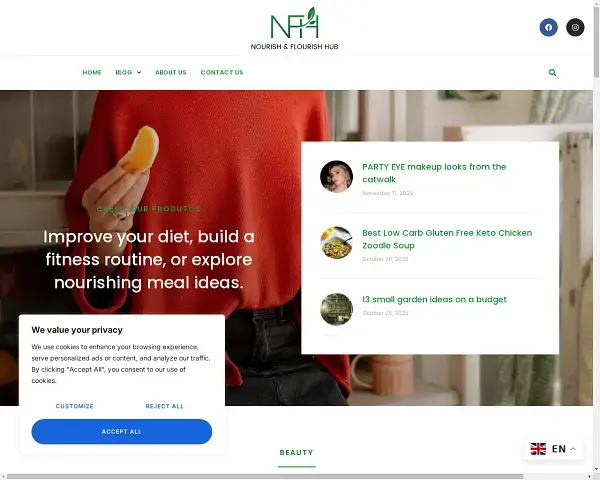The height and width of the screenshot is (480, 600).
Task: Open Keto Chicken Zoodle Soup article
Action: 447,239
